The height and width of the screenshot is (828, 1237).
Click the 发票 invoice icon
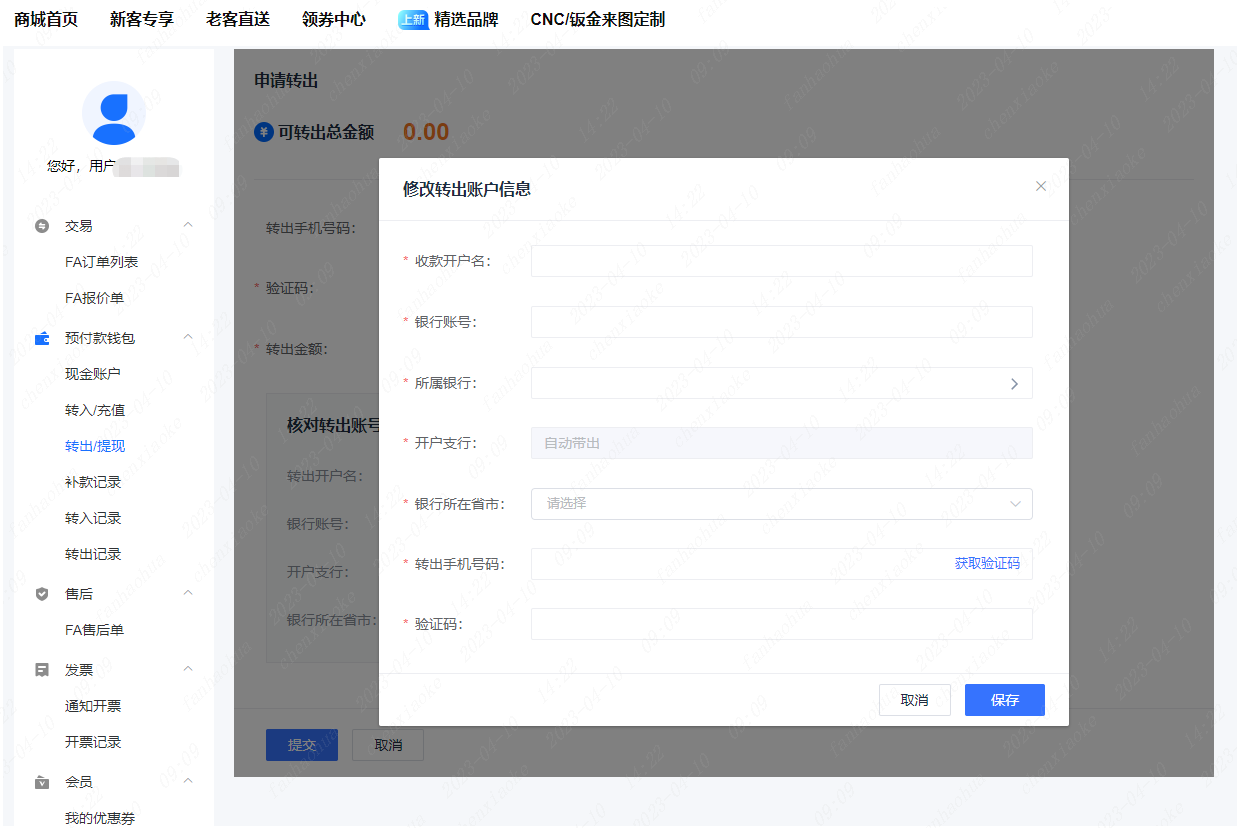click(42, 670)
